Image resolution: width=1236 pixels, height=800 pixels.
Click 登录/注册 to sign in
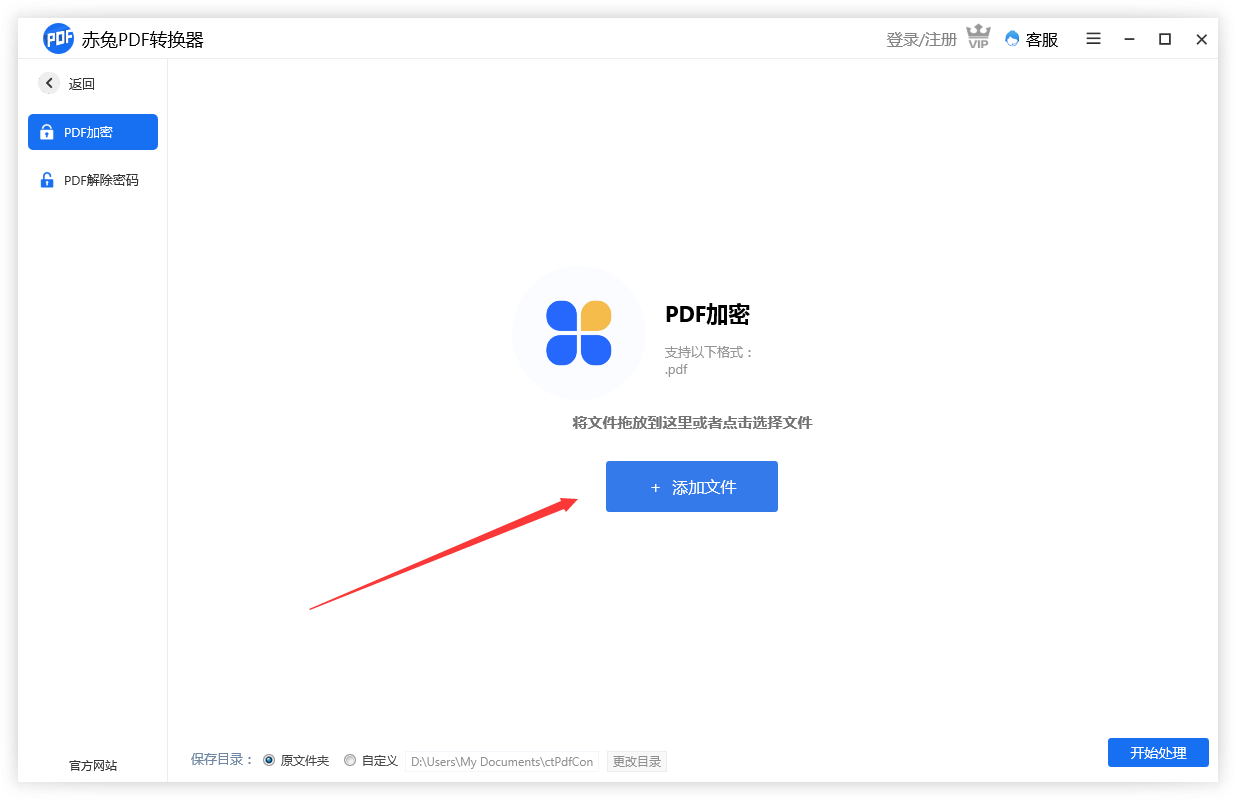point(921,39)
